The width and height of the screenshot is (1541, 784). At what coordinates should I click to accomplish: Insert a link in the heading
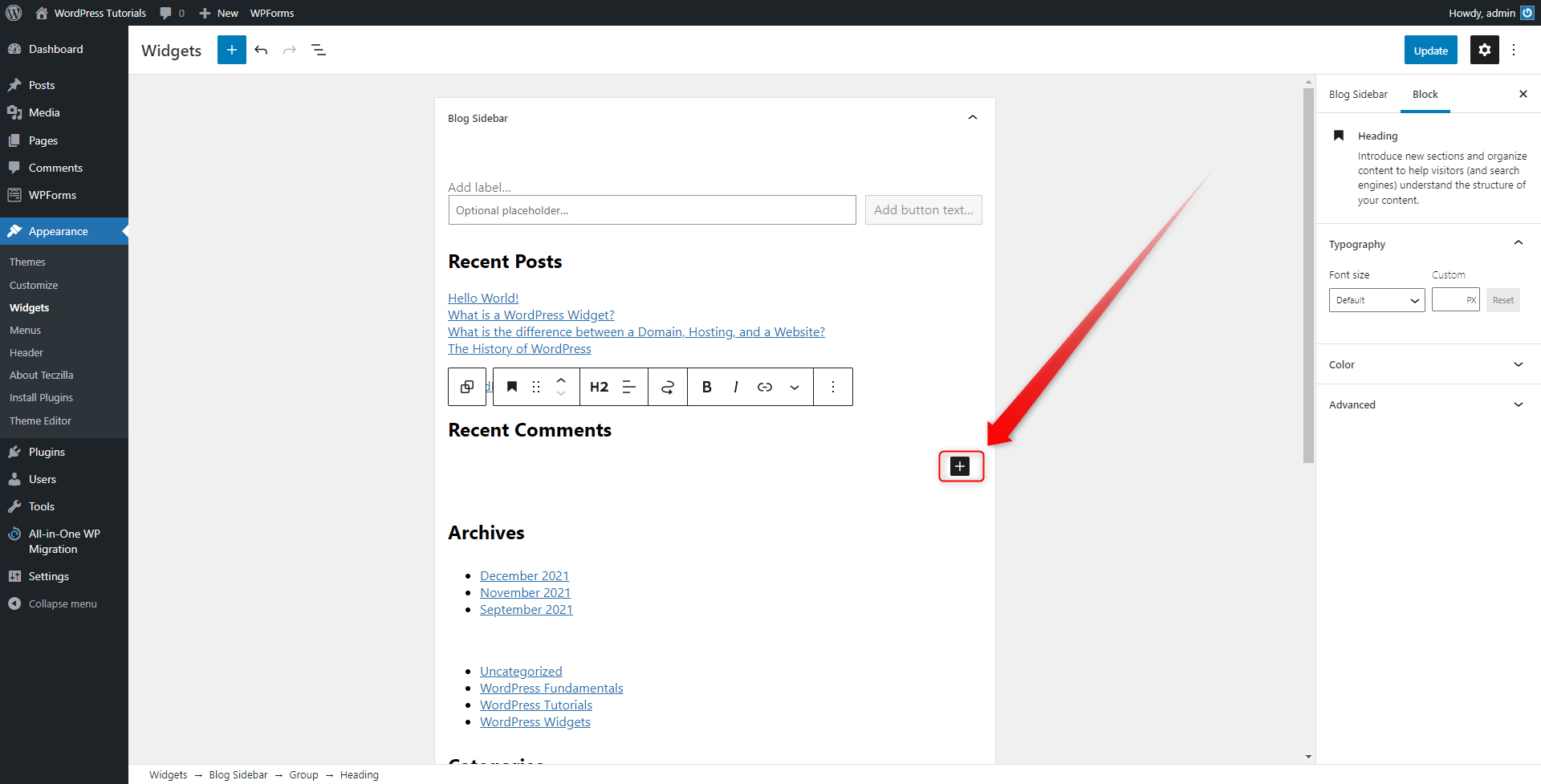765,387
